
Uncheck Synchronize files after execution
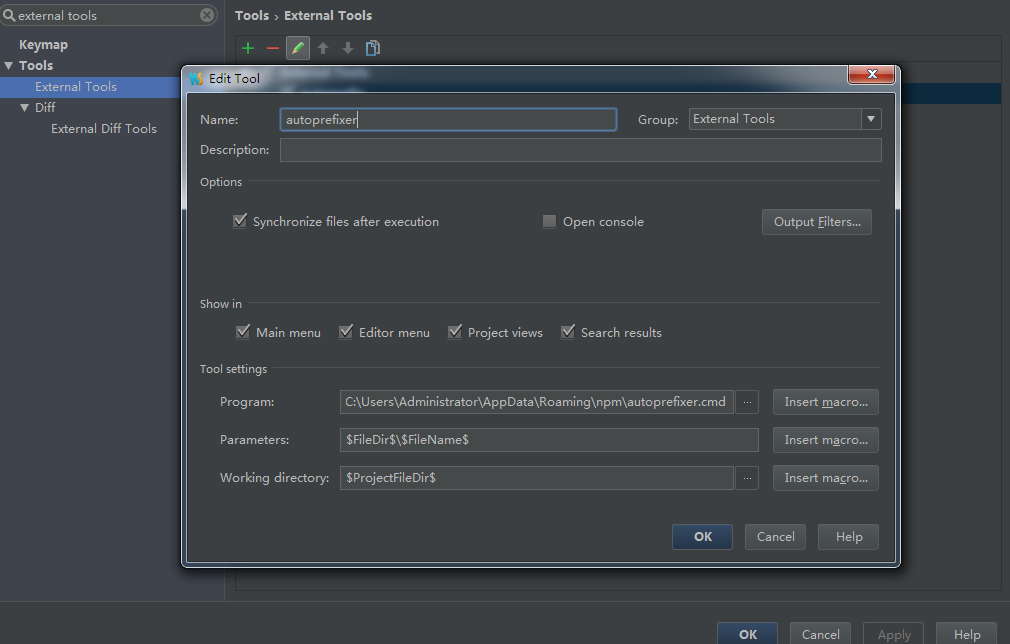pos(240,221)
